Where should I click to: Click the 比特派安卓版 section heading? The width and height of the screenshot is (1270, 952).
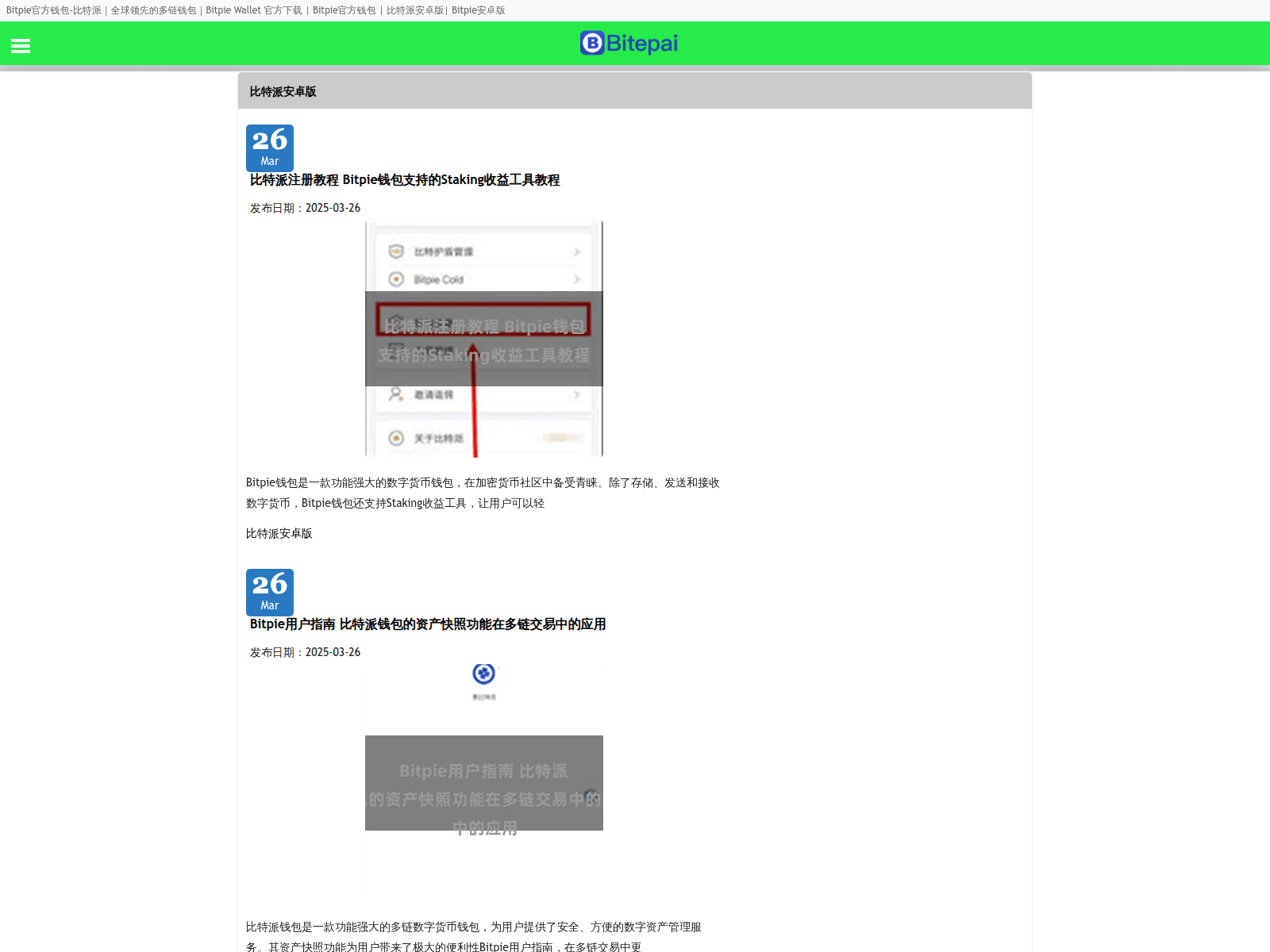(x=283, y=92)
